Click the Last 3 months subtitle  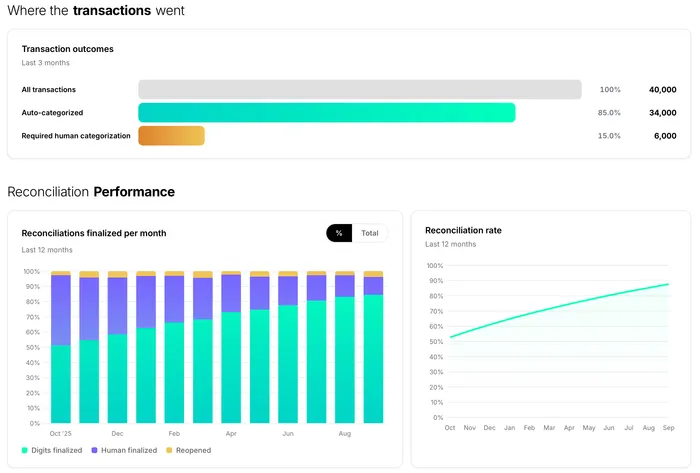(46, 63)
